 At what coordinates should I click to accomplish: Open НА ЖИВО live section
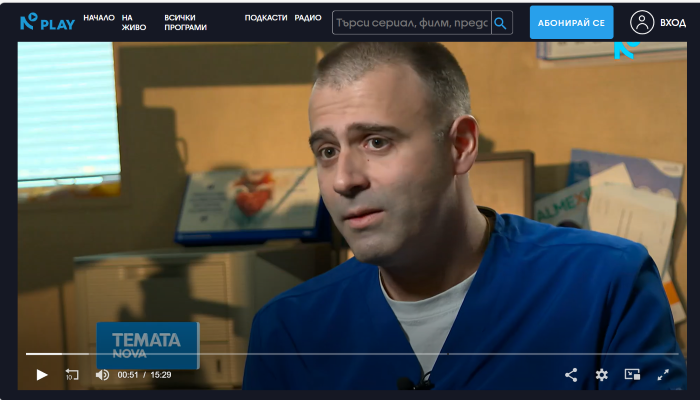pyautogui.click(x=133, y=22)
